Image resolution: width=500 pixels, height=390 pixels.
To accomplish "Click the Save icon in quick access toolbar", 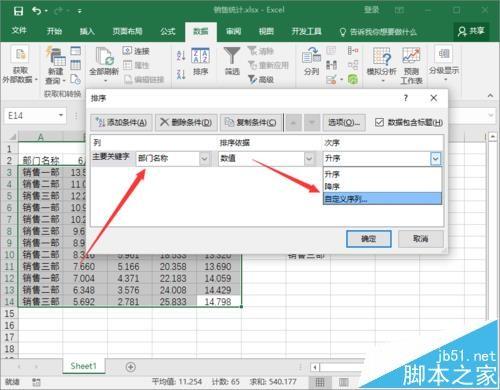I will (18, 11).
